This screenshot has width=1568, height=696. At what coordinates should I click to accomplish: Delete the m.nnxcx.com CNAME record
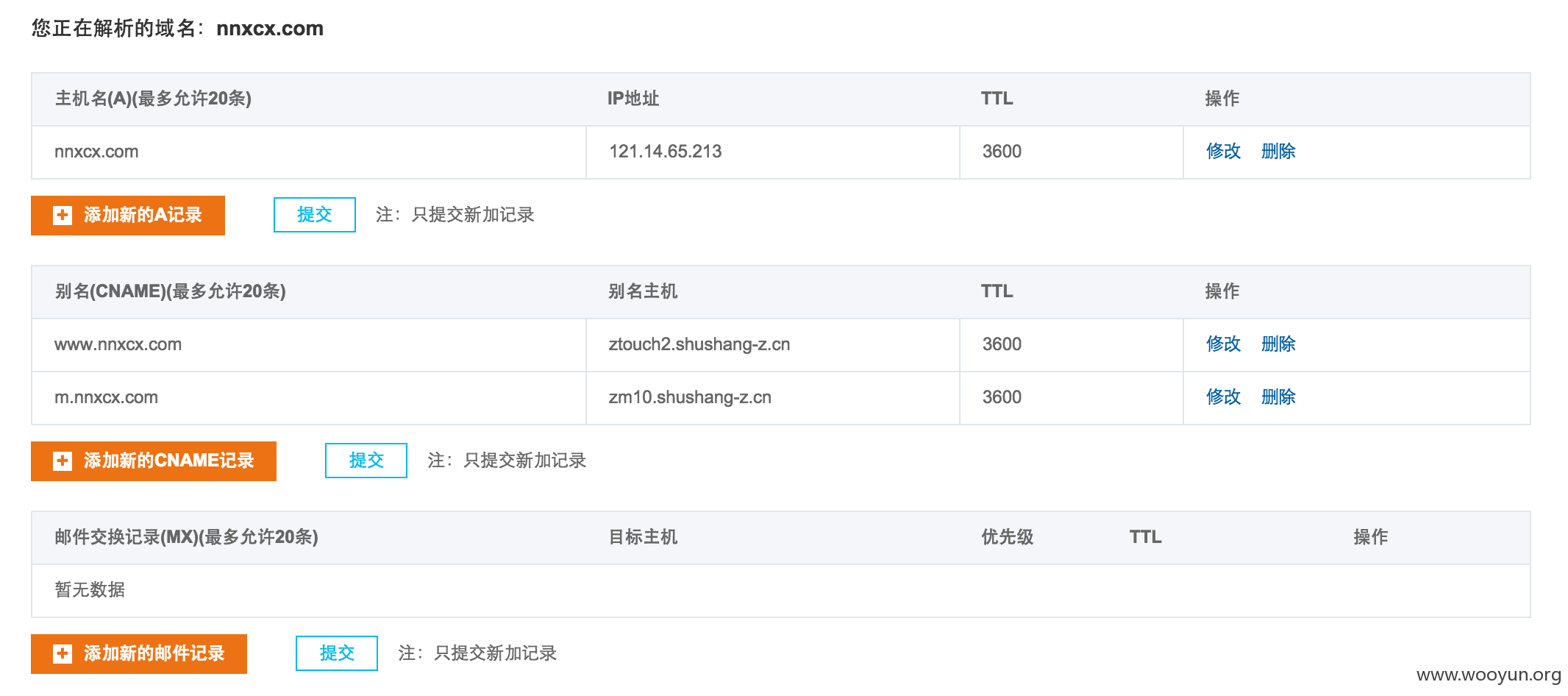[1278, 397]
